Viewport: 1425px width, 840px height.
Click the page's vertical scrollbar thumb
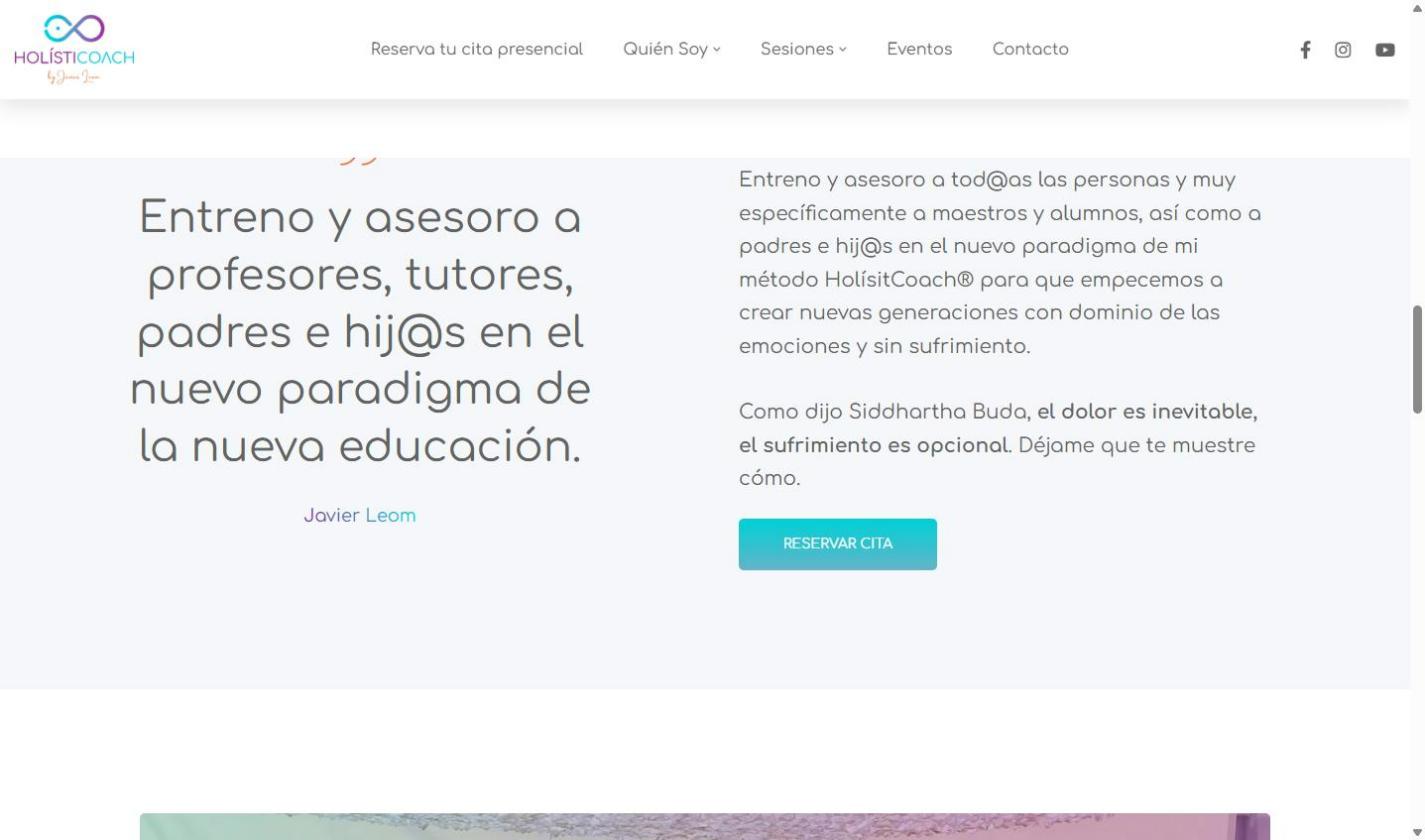pos(1417,359)
